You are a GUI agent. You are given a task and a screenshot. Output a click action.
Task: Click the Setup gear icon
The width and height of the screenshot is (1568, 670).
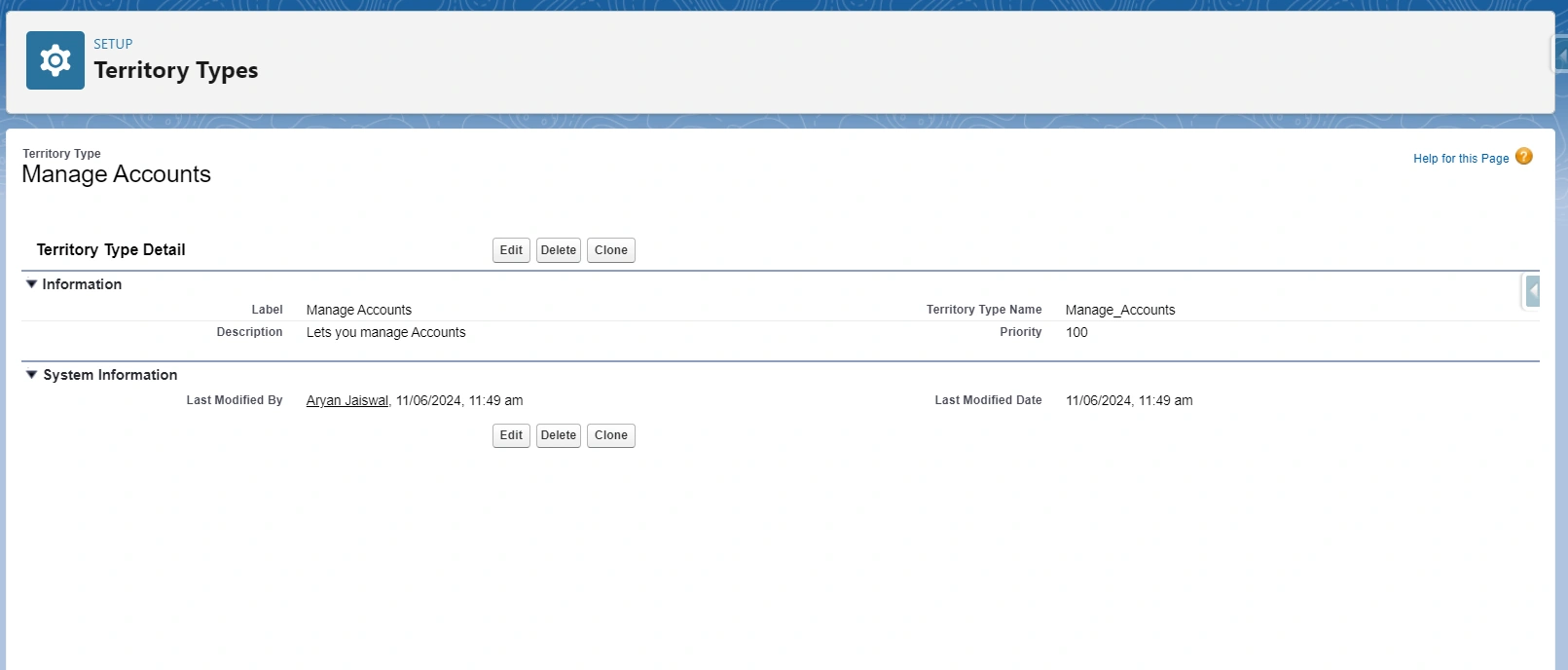pos(55,60)
